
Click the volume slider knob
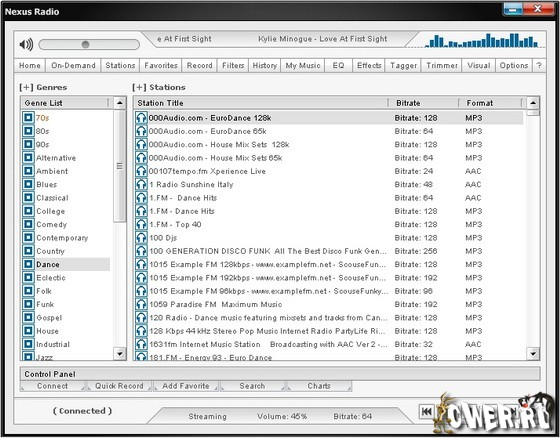point(85,45)
